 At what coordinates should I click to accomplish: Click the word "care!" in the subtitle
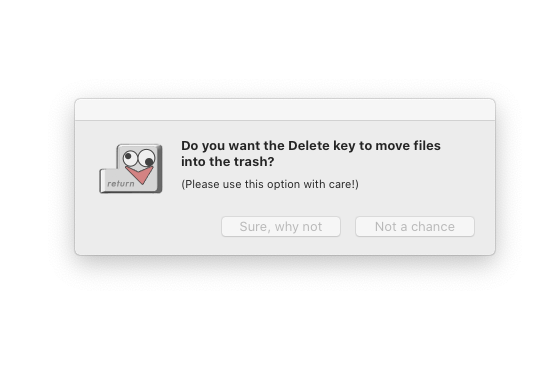click(344, 184)
